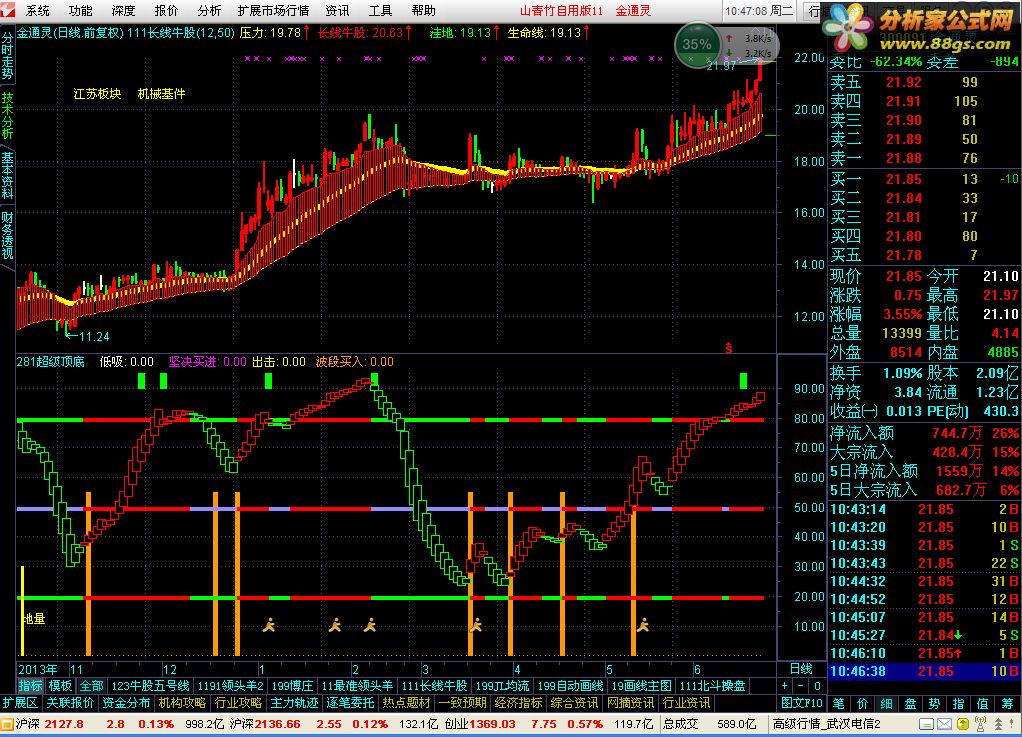Apply the 19画线主图 indicator
Screen dimensions: 1022x737
click(x=641, y=686)
